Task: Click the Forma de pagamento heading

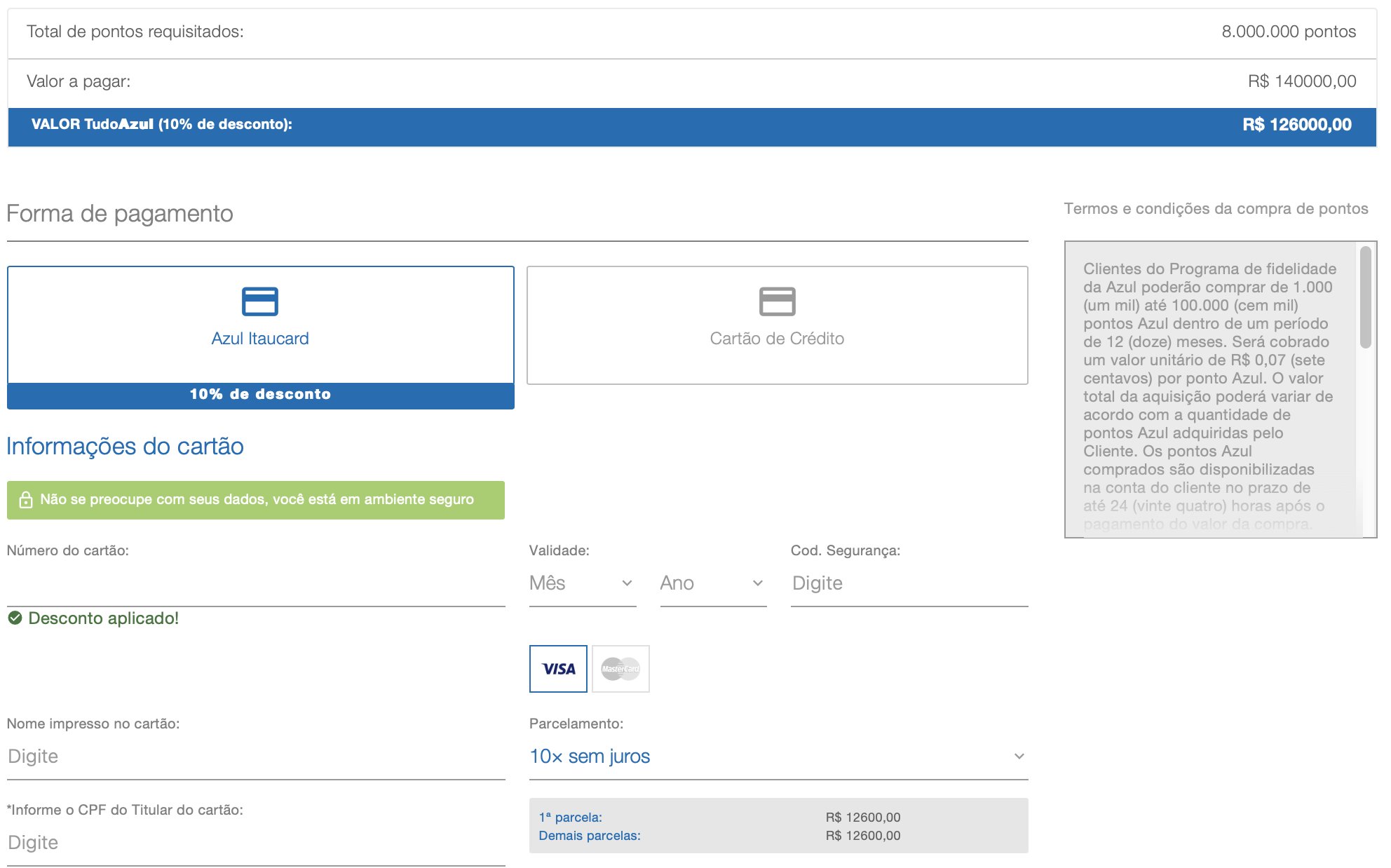Action: pyautogui.click(x=120, y=213)
